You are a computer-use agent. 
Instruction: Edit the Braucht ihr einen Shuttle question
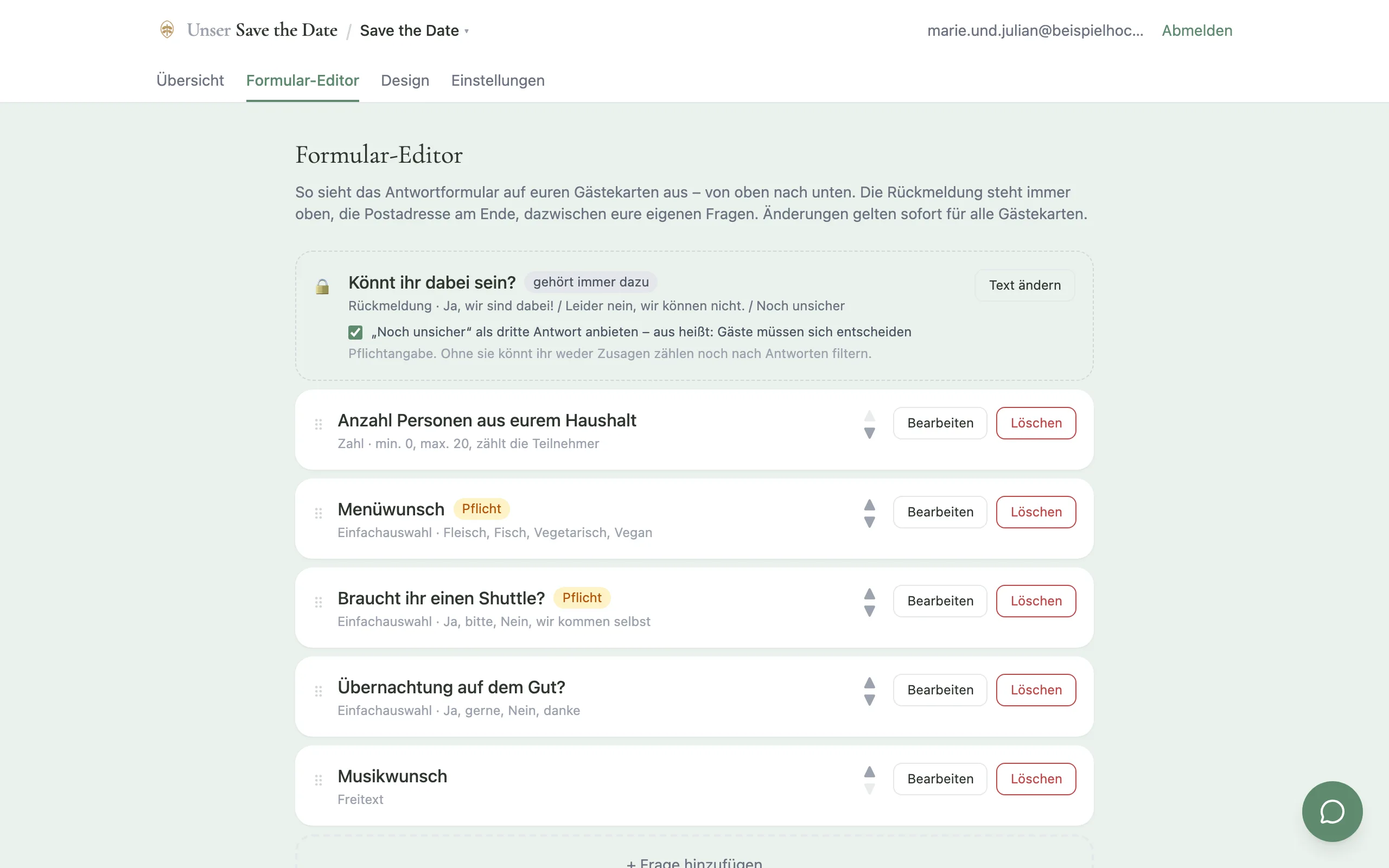940,601
